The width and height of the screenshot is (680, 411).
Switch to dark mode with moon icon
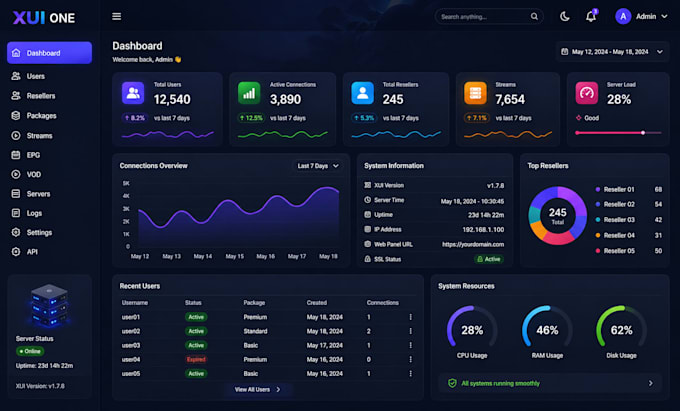(x=564, y=16)
